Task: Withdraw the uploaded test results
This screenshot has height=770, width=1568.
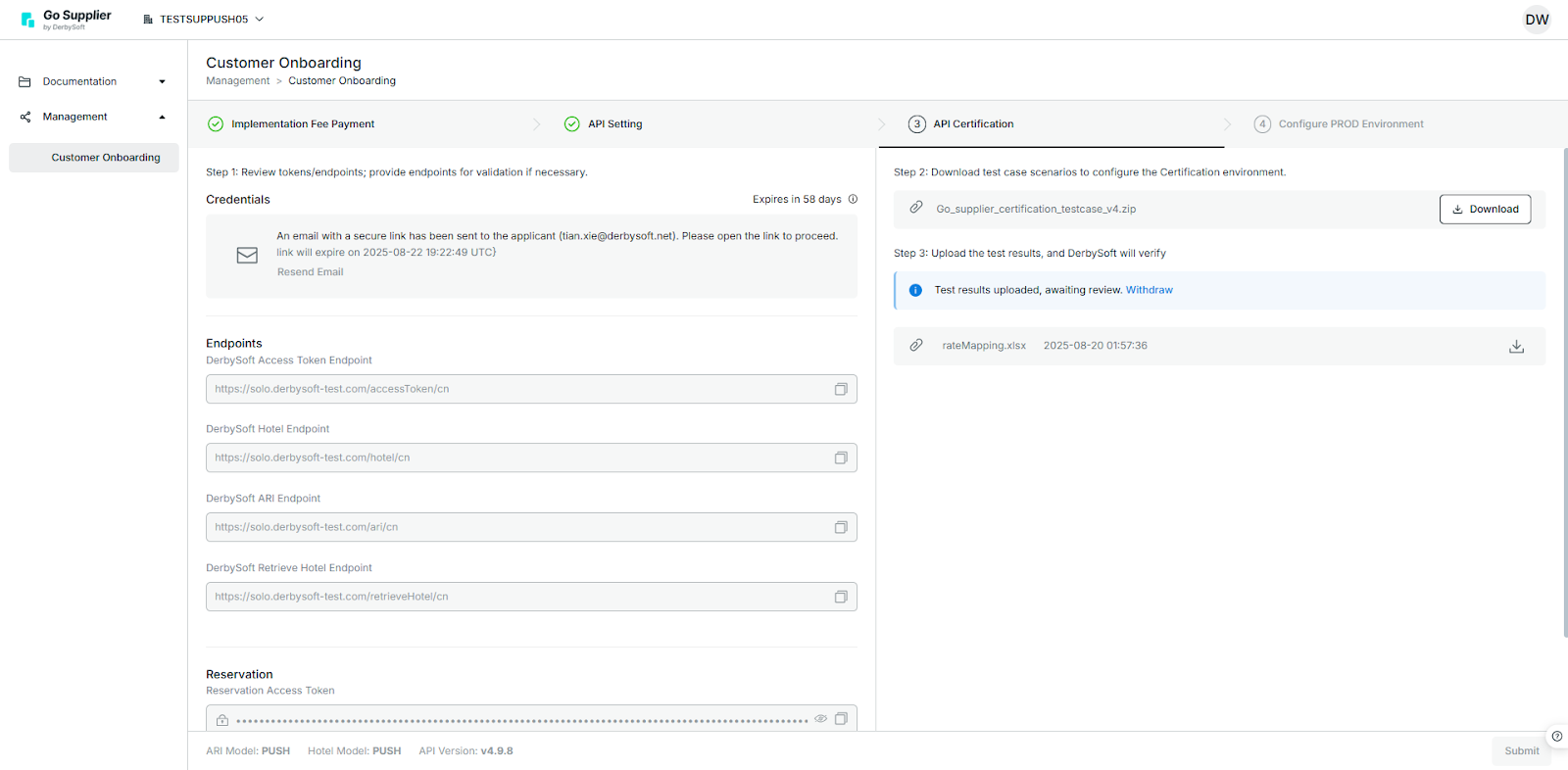Action: 1149,290
